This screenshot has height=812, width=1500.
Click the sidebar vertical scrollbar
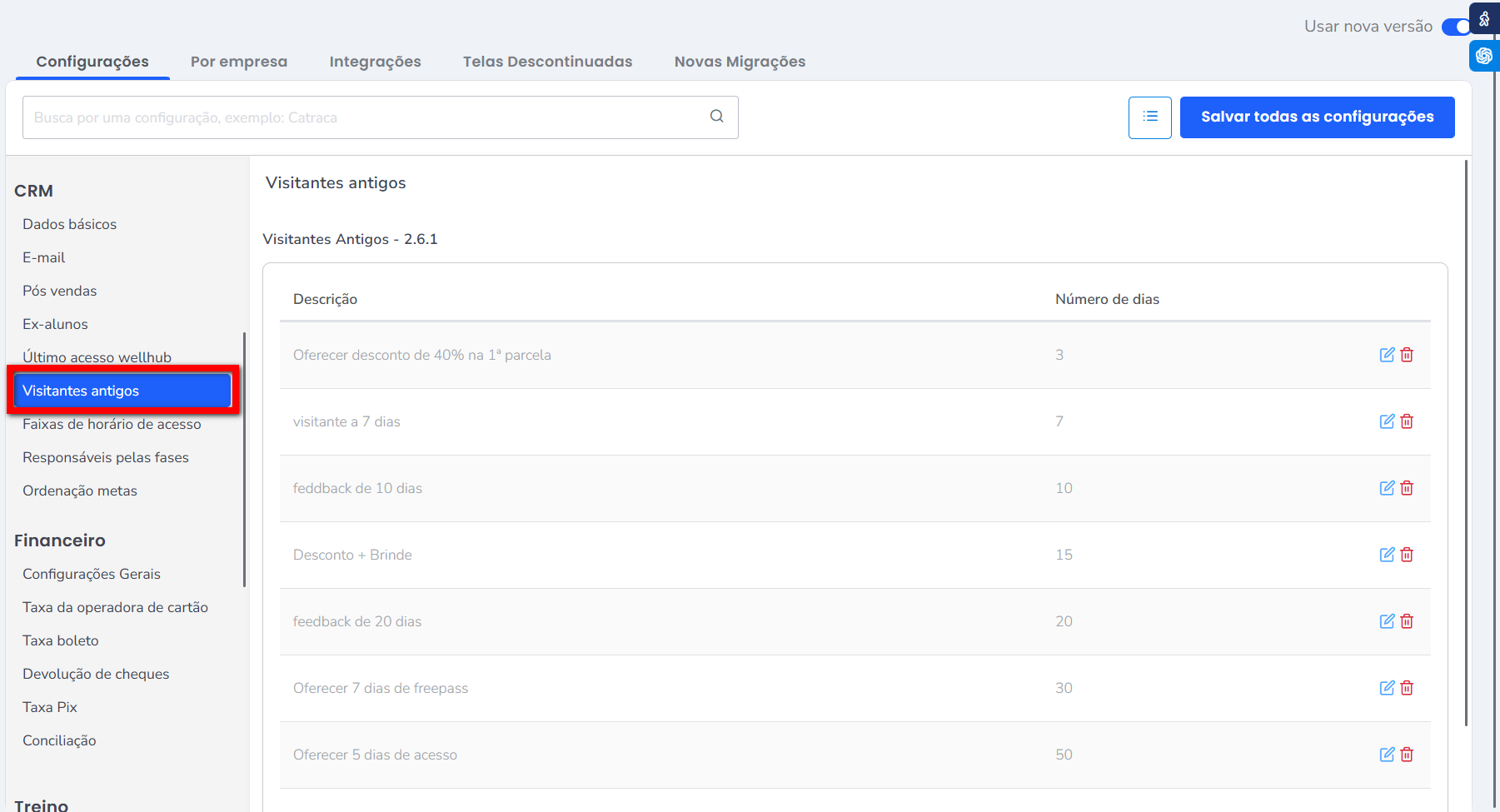(244, 458)
